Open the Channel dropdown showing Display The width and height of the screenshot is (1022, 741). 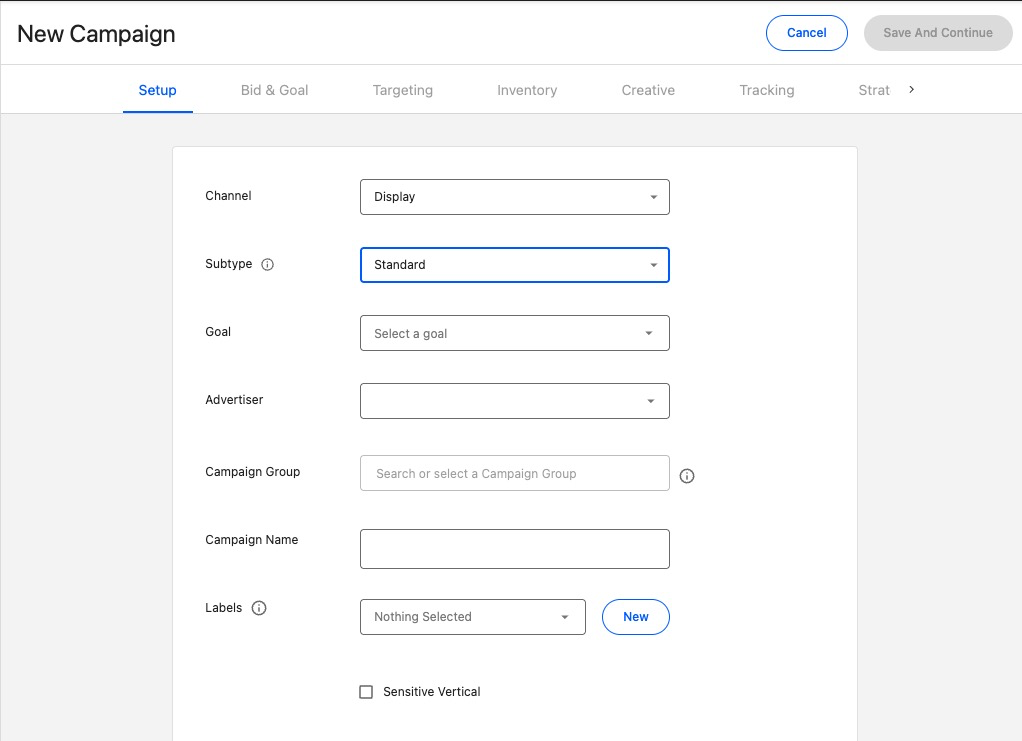[514, 197]
